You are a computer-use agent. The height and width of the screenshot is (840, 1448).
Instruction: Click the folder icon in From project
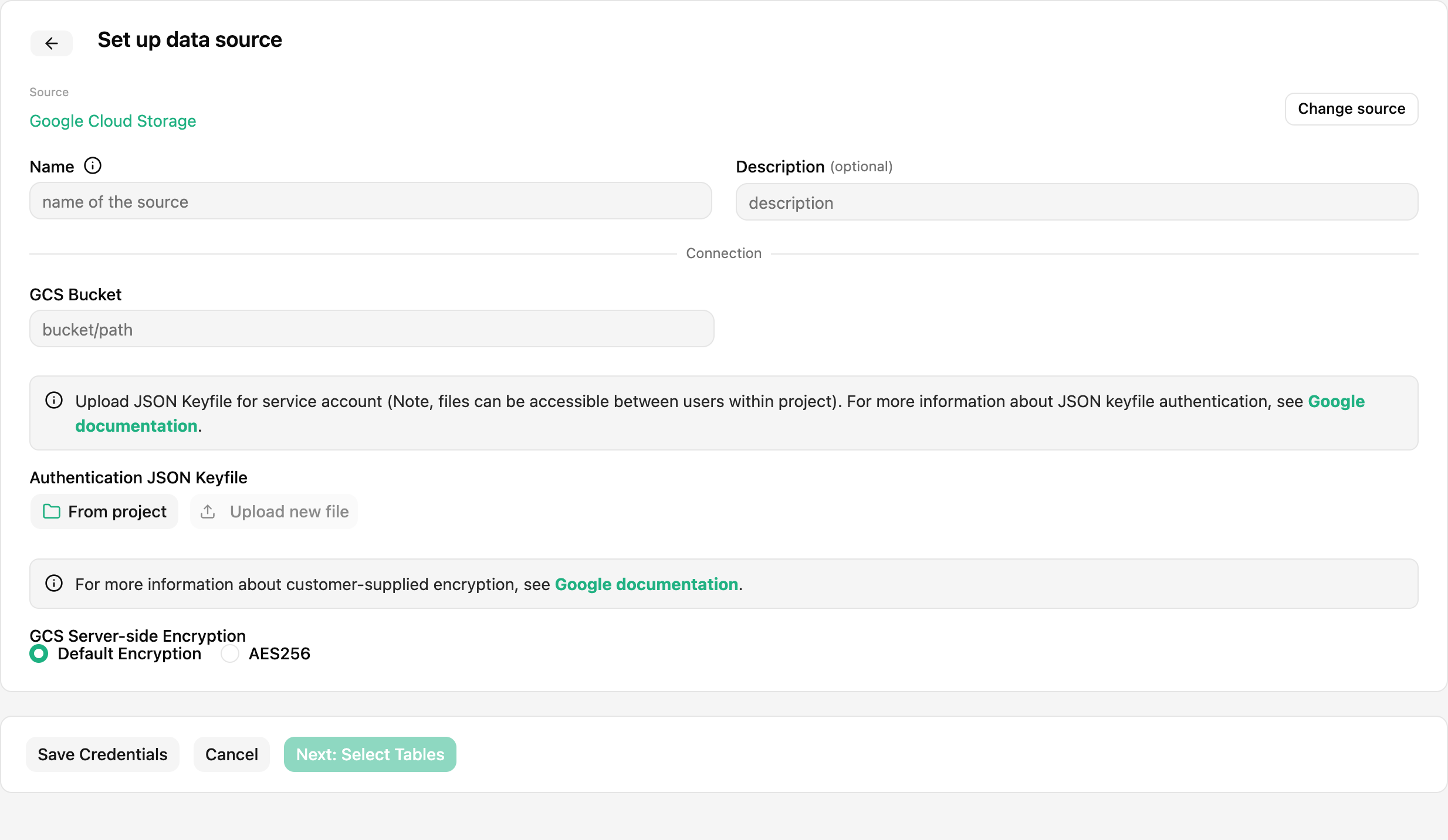tap(52, 512)
